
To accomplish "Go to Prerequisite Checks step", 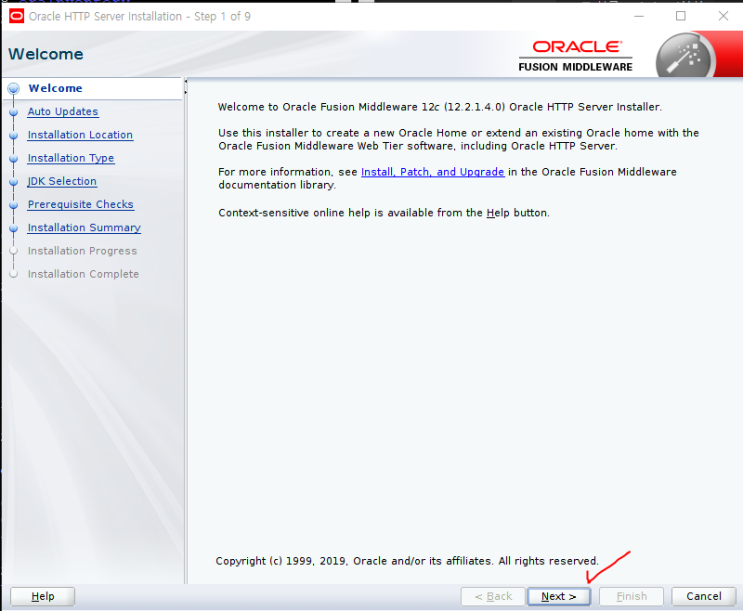I will coord(81,204).
